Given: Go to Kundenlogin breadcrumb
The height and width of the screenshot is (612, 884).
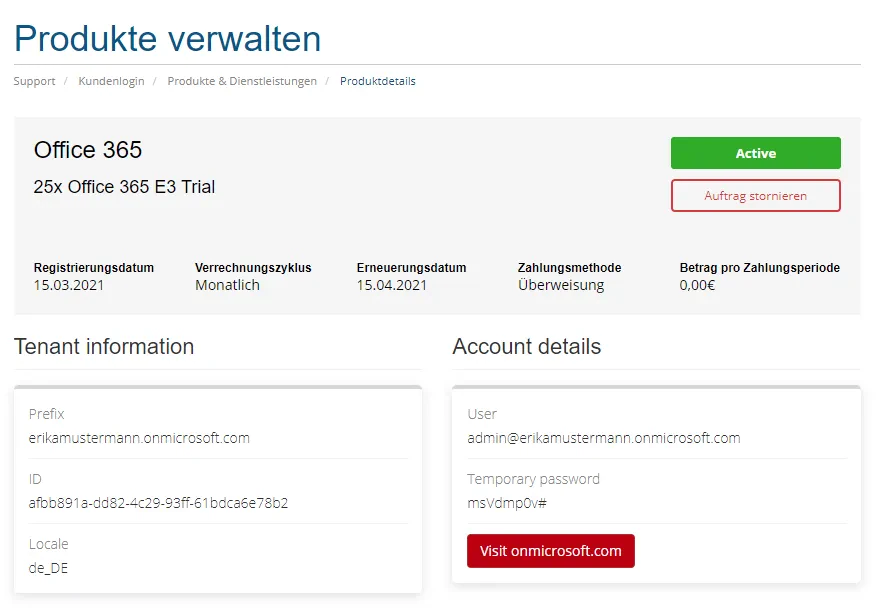Looking at the screenshot, I should pyautogui.click(x=111, y=81).
